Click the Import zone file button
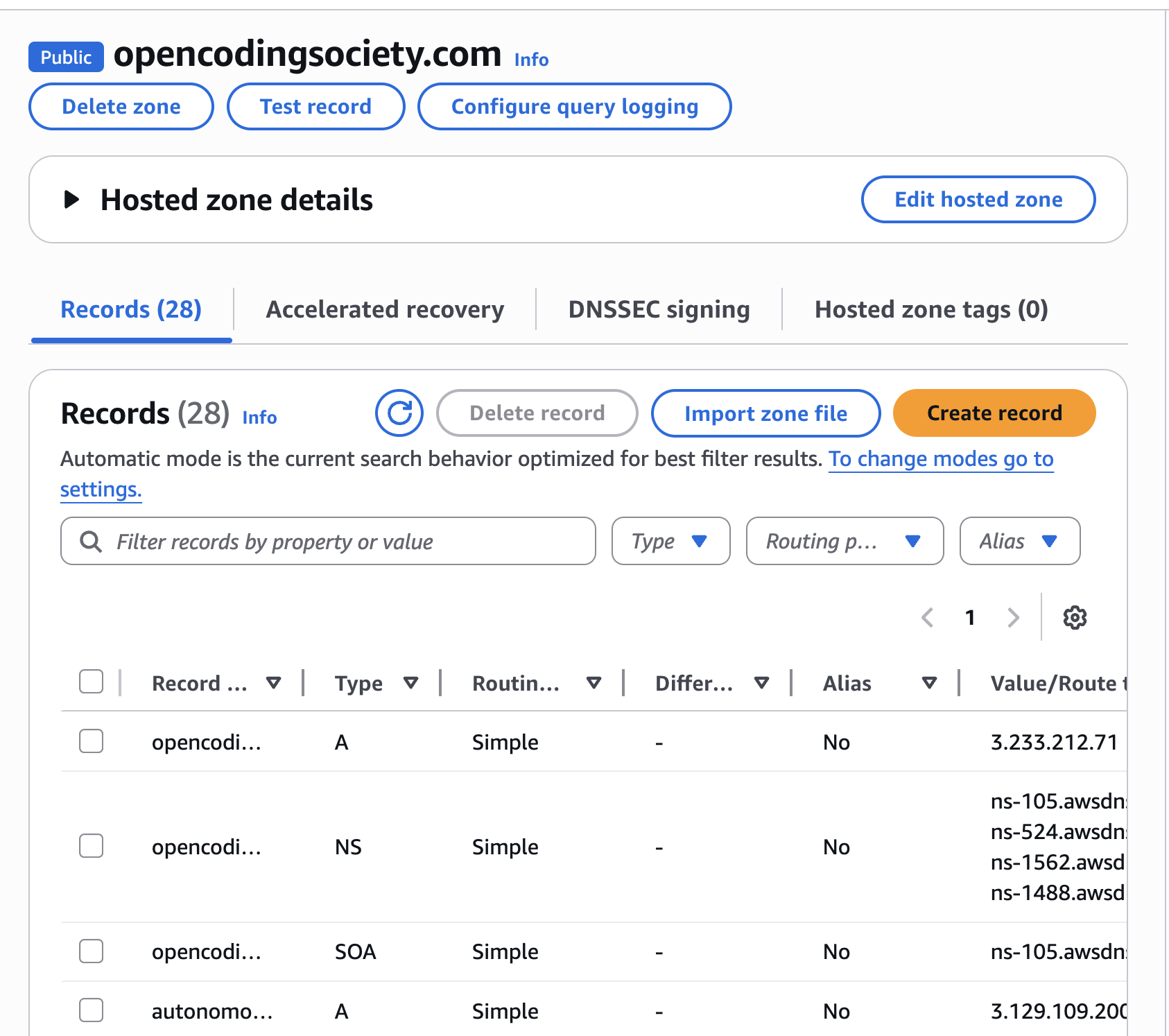1169x1036 pixels. (765, 413)
